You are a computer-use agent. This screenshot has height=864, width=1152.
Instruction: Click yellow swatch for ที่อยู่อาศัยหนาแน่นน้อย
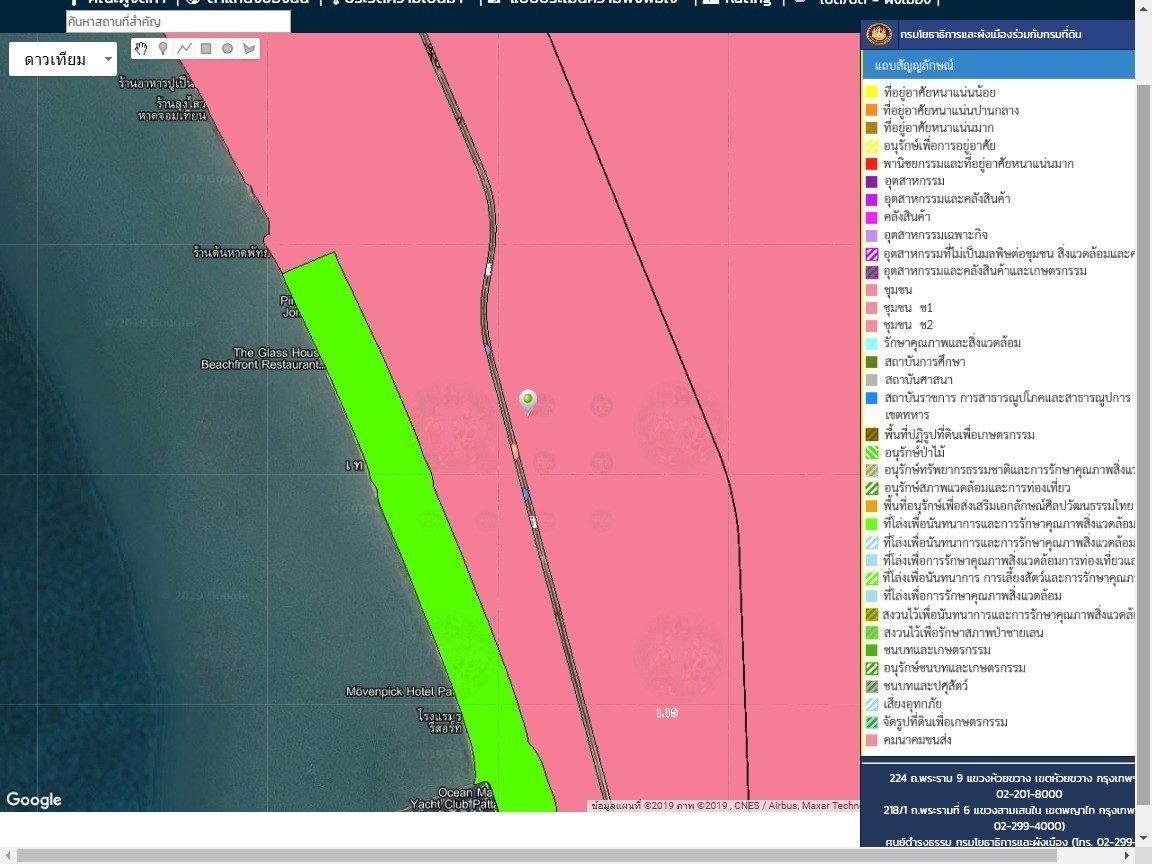coord(871,92)
